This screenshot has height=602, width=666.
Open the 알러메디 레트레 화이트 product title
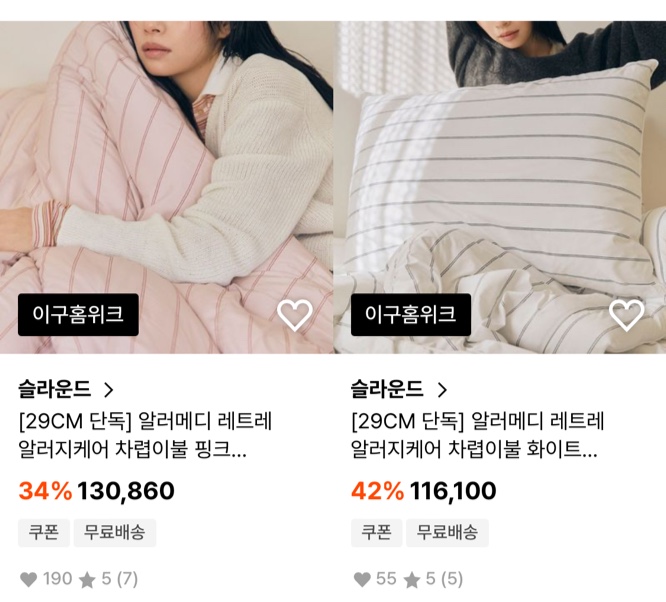tap(478, 435)
